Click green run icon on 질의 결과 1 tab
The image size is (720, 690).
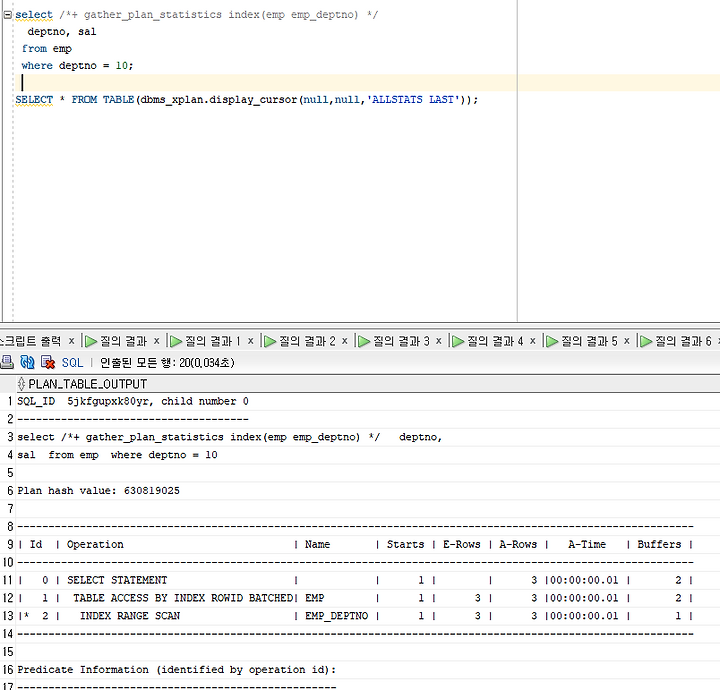(176, 341)
